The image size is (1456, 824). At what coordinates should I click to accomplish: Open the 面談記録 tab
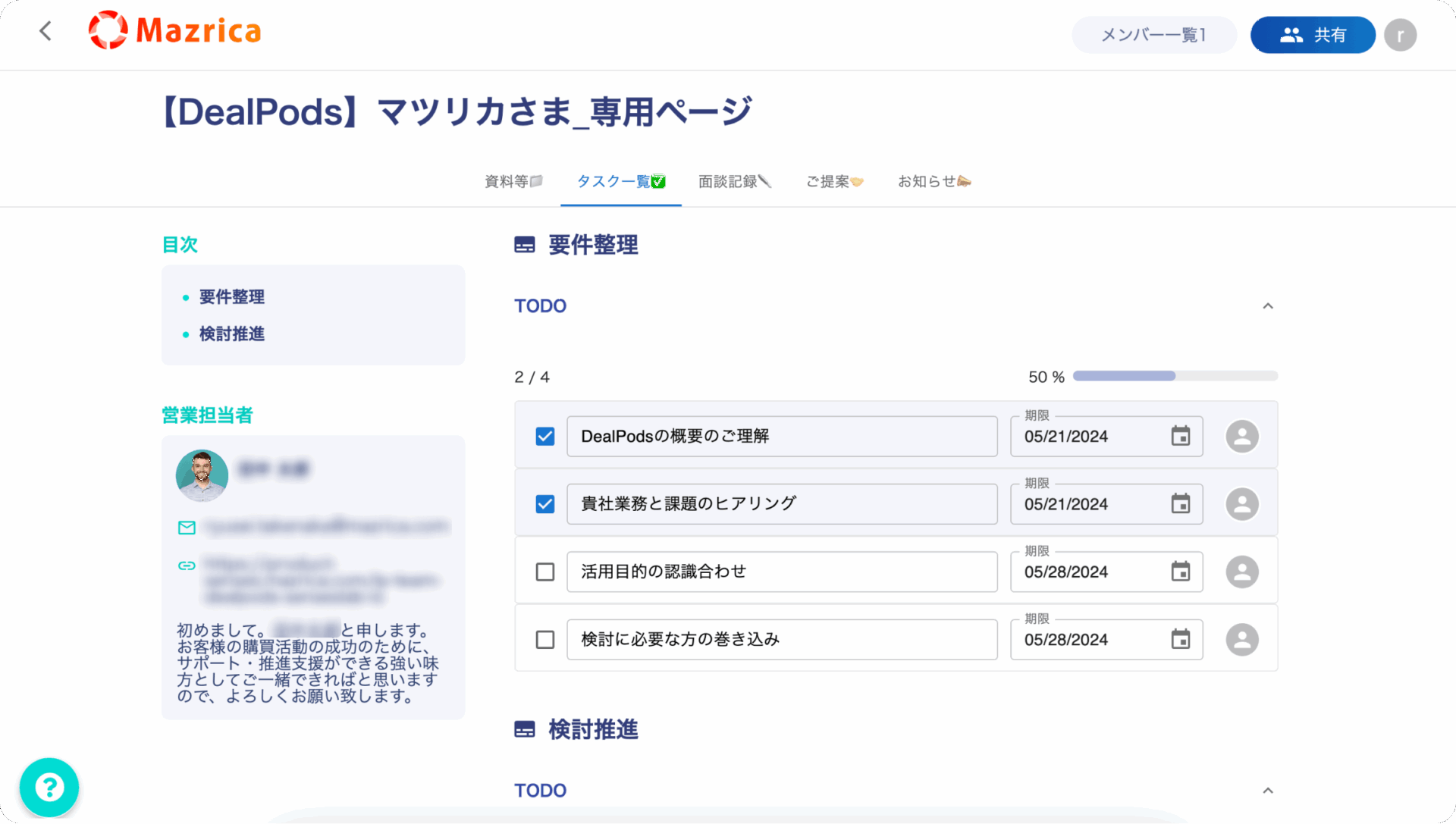pyautogui.click(x=735, y=181)
